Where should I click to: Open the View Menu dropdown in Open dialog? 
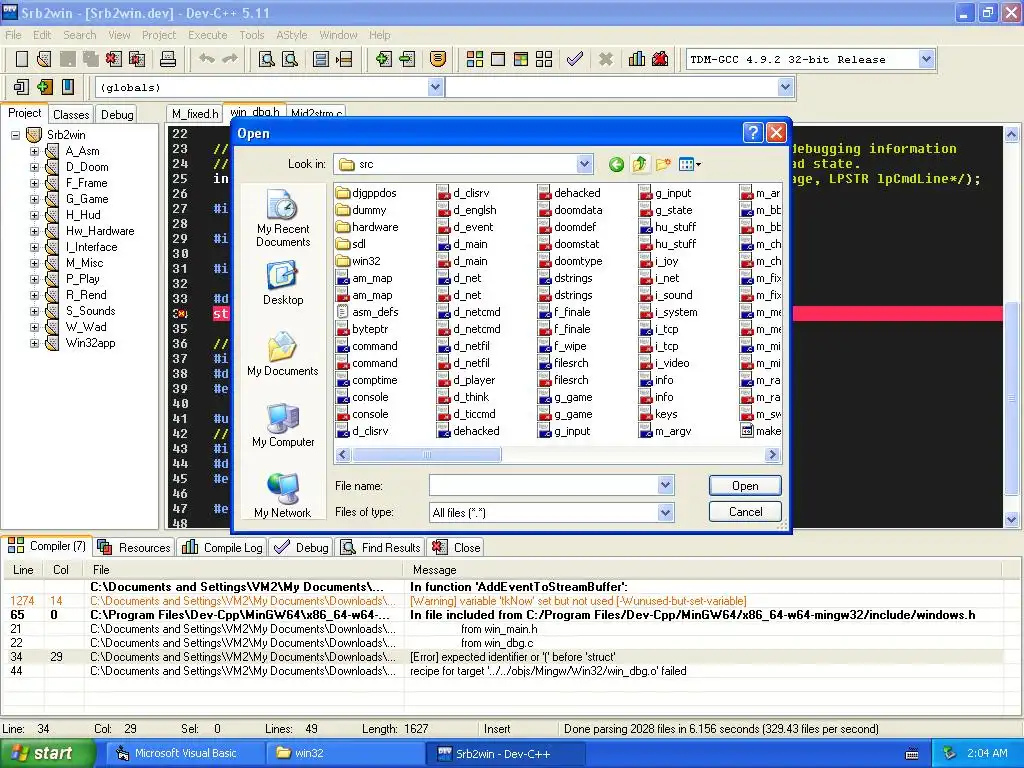point(690,165)
